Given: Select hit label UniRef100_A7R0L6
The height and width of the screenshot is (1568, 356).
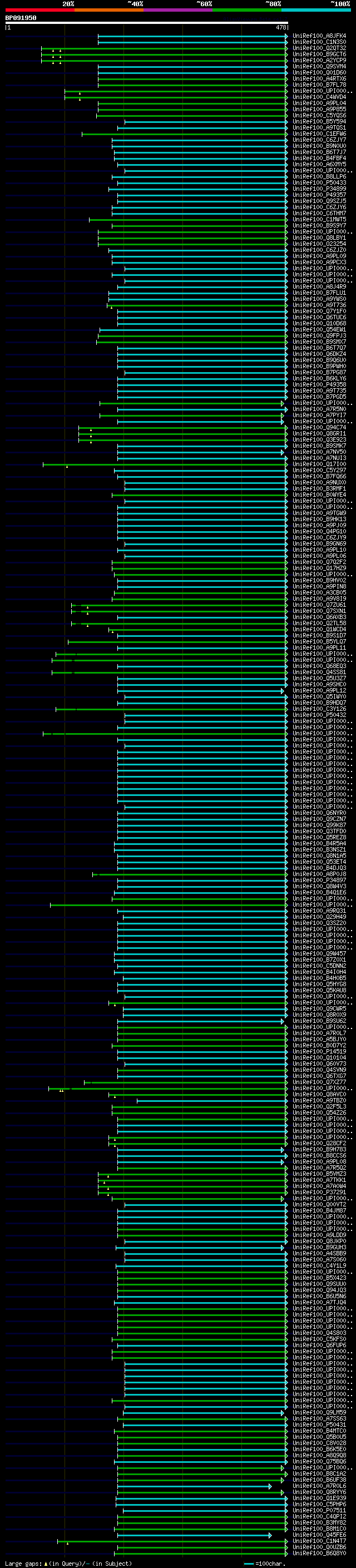Looking at the screenshot, I should click(x=319, y=1486).
